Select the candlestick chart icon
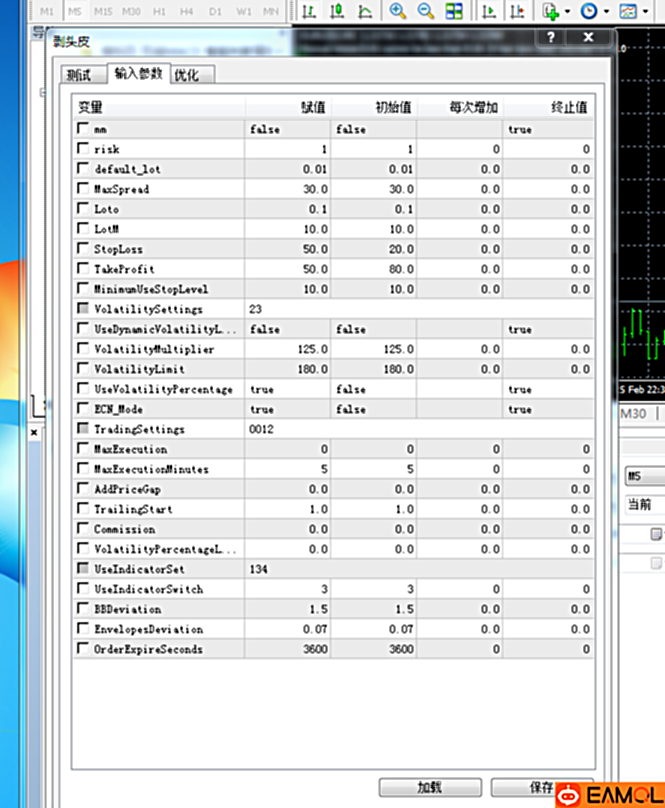 tap(337, 11)
